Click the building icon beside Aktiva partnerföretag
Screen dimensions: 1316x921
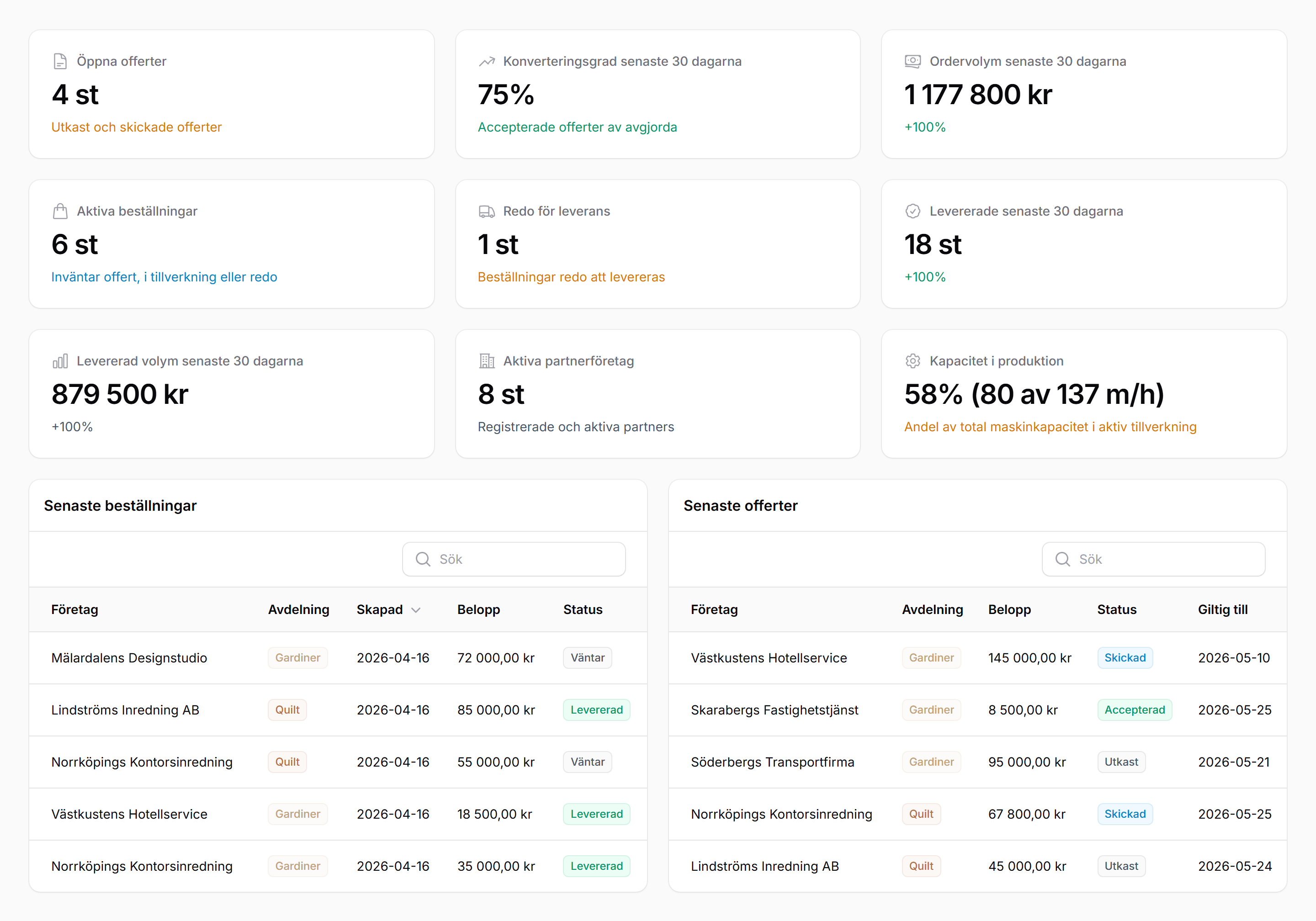point(487,360)
